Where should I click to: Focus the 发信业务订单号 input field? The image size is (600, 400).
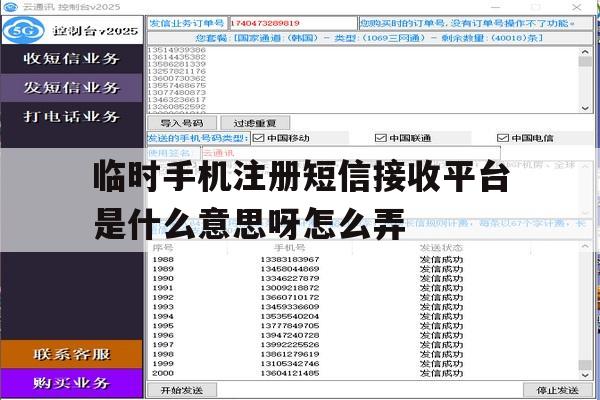pyautogui.click(x=293, y=23)
